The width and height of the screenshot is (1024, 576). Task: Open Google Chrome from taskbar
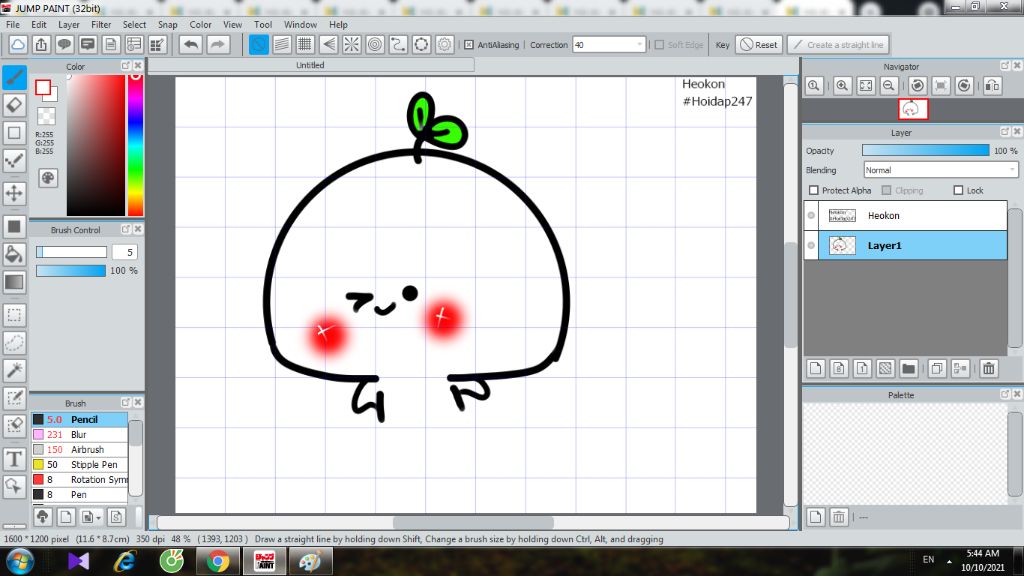[x=217, y=562]
